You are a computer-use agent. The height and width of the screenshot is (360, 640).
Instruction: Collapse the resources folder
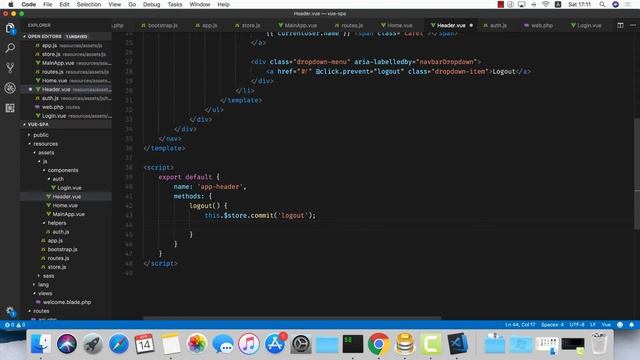coord(45,144)
